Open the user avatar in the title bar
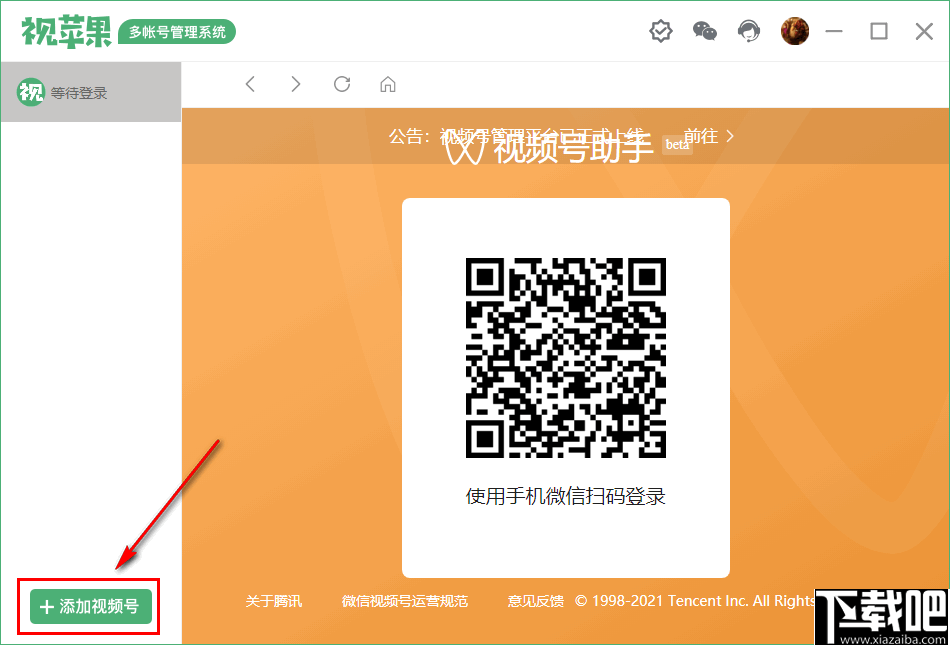950x645 pixels. [x=794, y=31]
